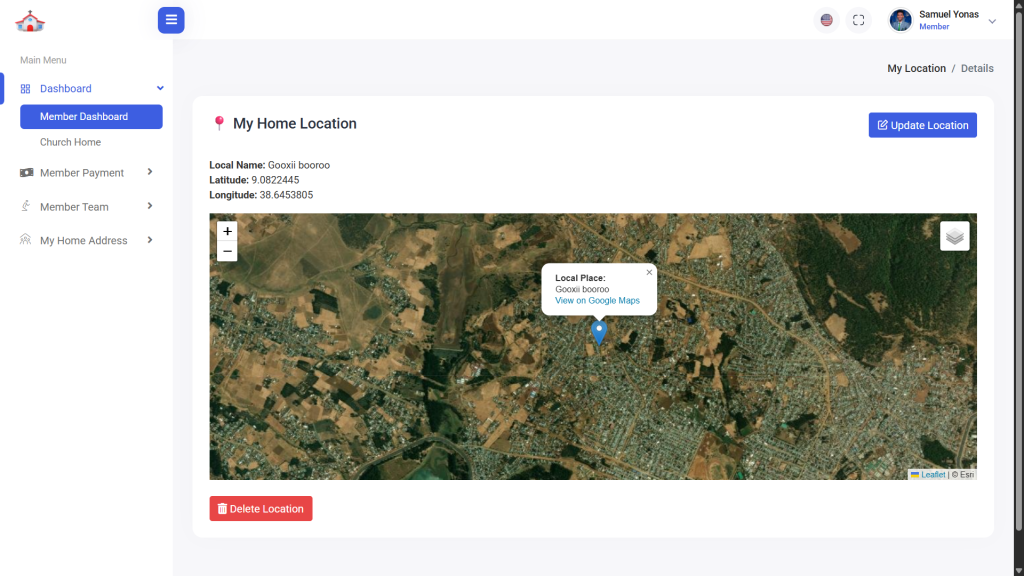Select Member Dashboard menu item
The width and height of the screenshot is (1024, 576).
(x=91, y=117)
